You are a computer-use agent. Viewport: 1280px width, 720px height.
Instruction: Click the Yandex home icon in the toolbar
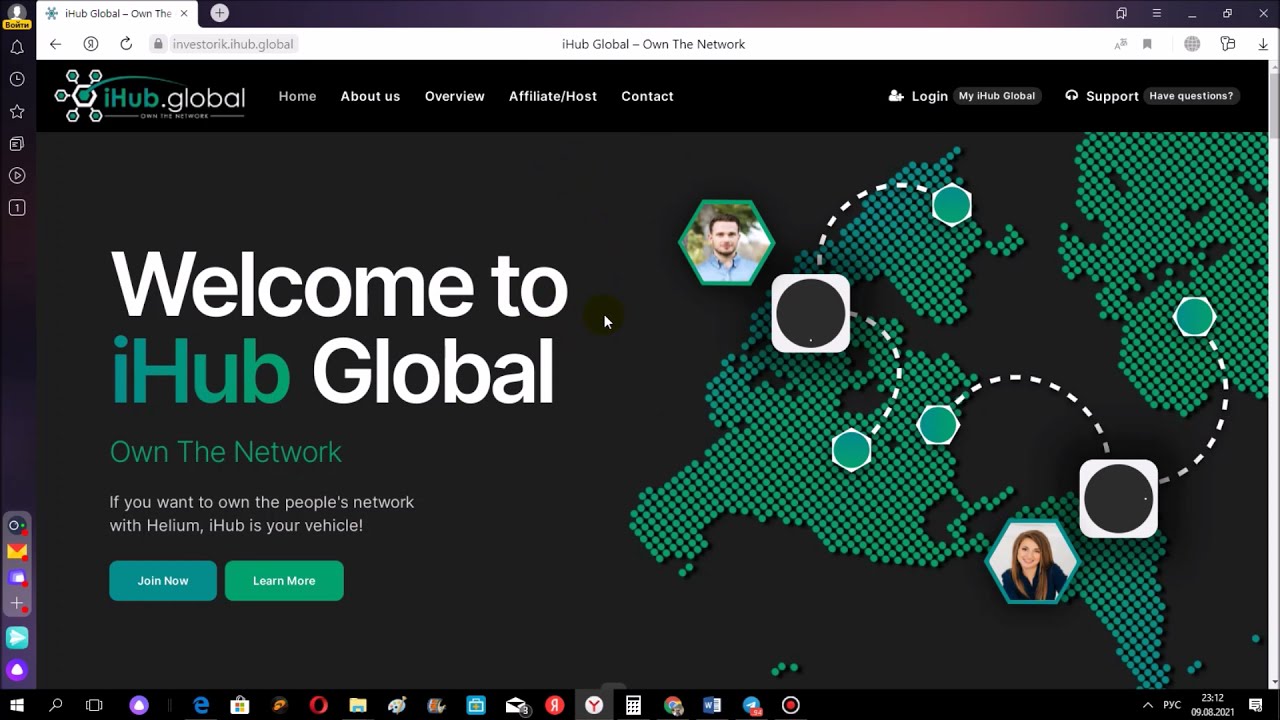coord(91,44)
